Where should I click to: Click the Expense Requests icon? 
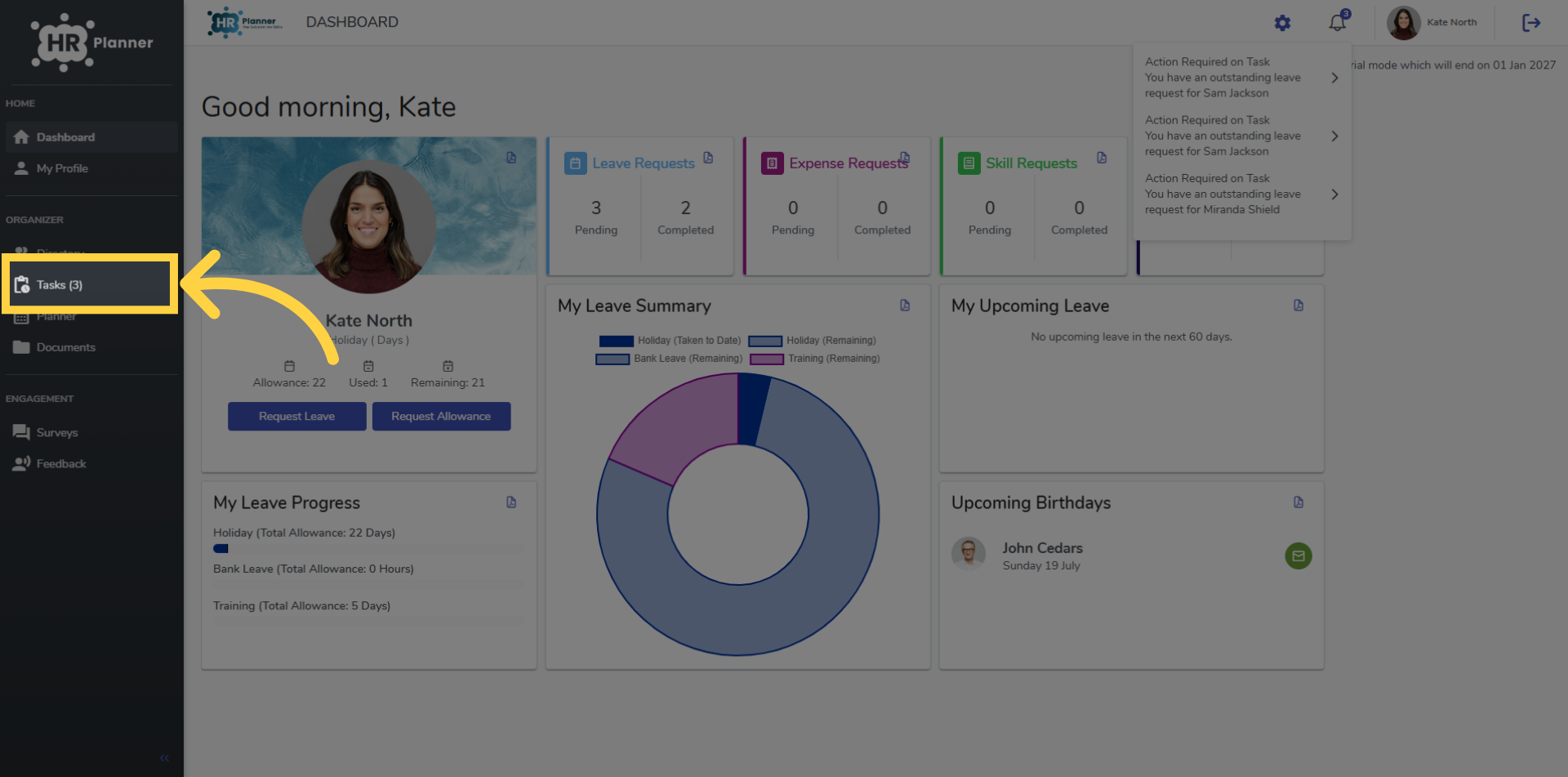772,163
